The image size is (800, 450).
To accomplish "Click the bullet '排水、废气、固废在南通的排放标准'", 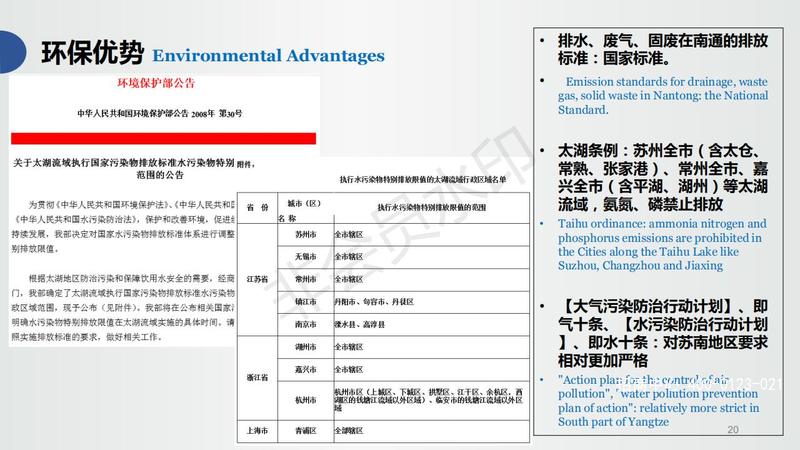I will click(x=663, y=49).
